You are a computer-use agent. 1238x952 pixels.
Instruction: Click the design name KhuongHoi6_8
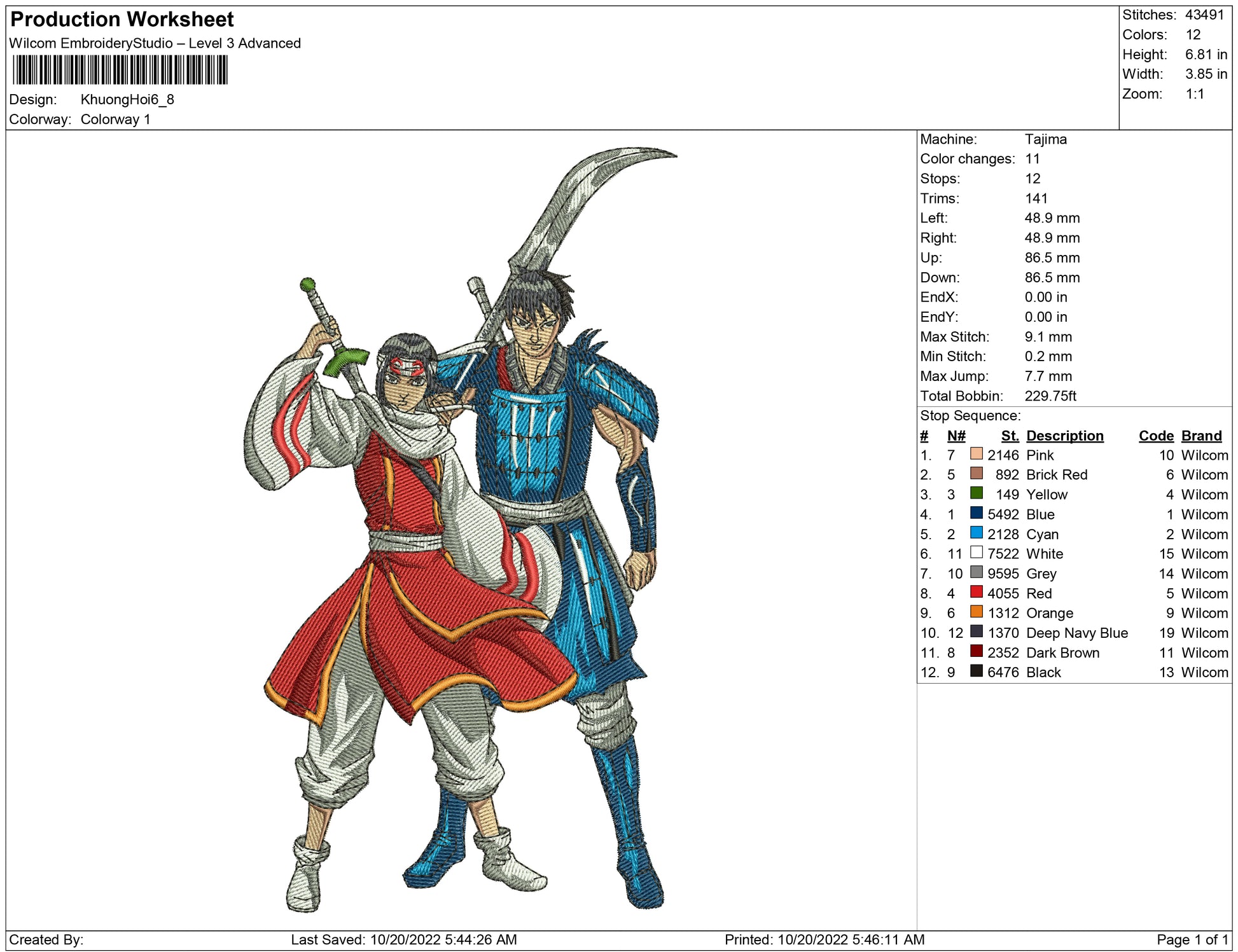127,99
